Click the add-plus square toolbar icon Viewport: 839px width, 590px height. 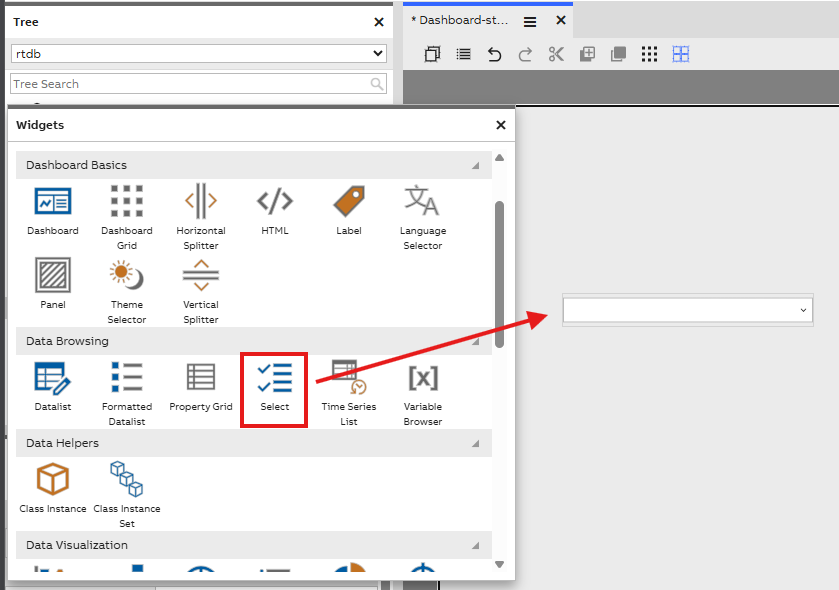588,54
